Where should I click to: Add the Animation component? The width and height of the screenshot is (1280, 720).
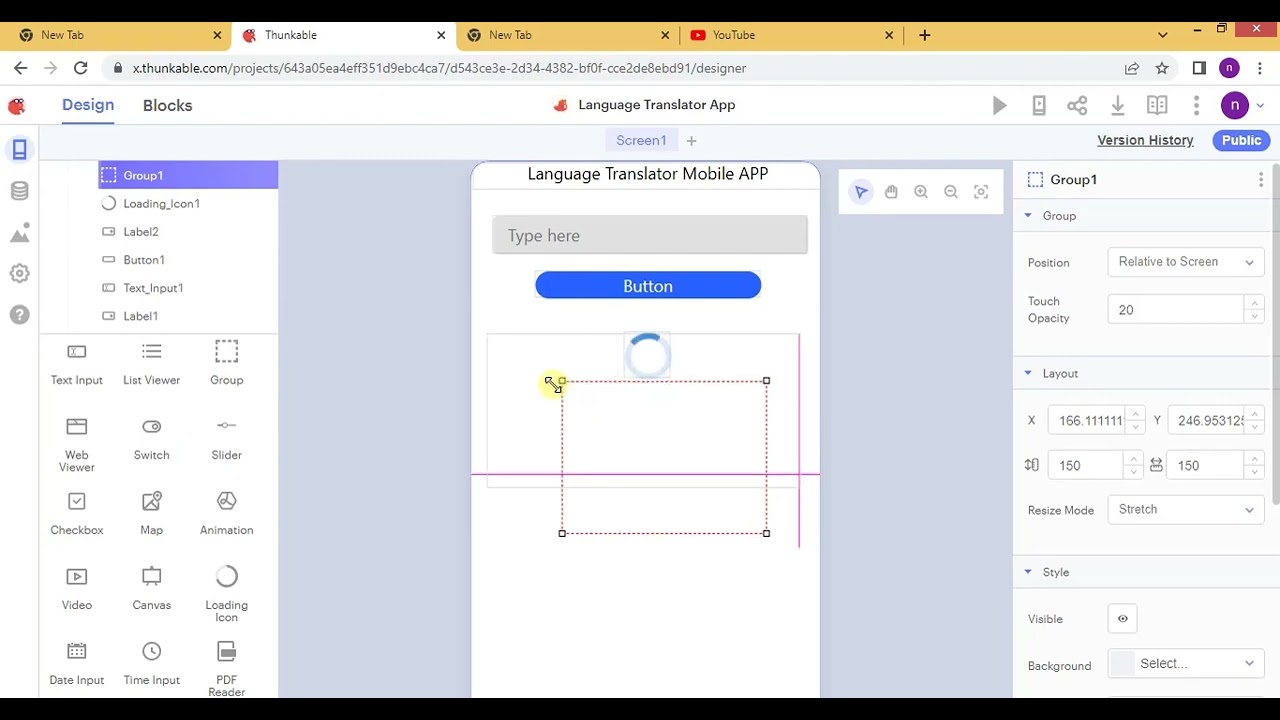pyautogui.click(x=227, y=514)
